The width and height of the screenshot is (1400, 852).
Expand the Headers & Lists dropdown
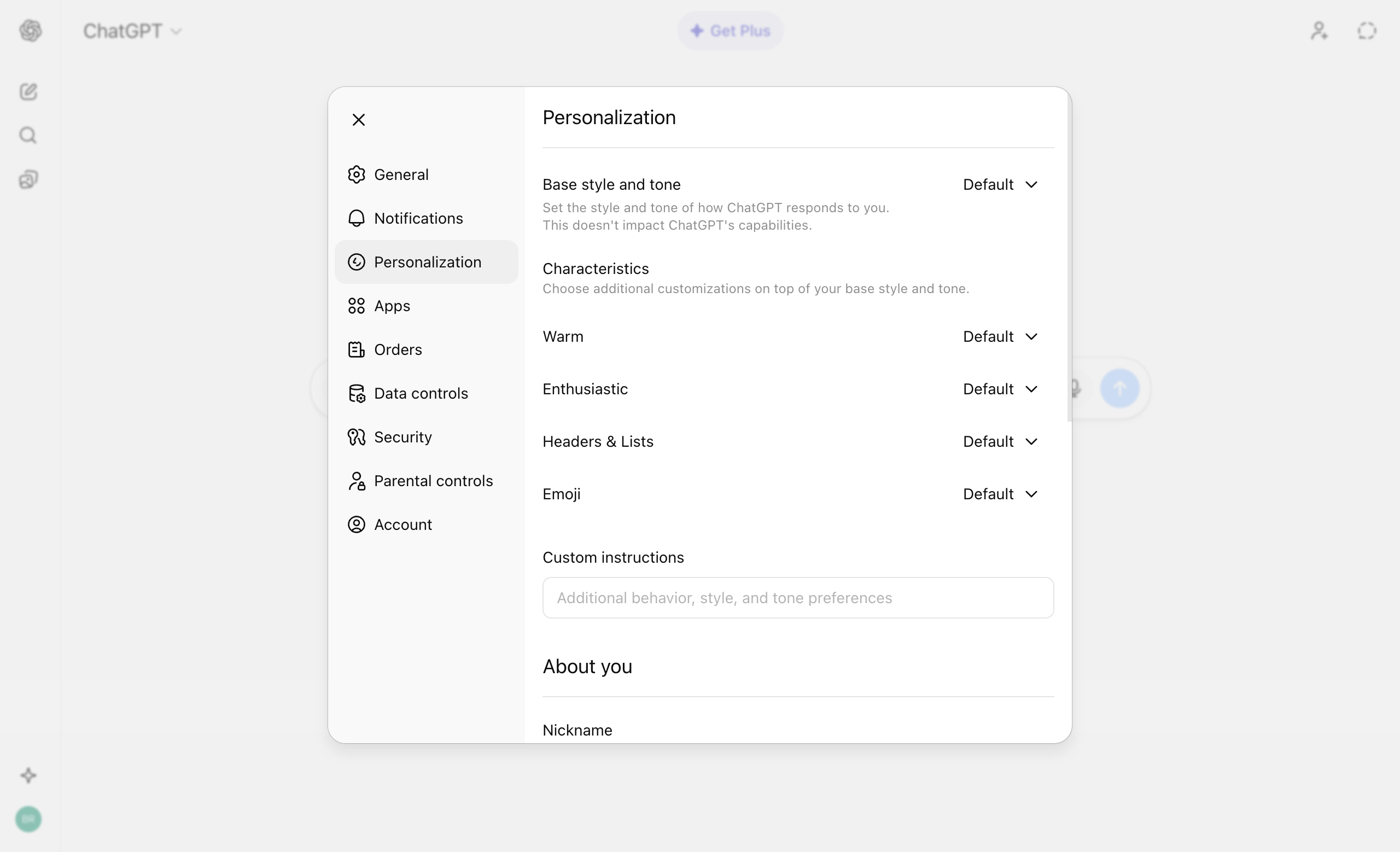pos(1000,441)
